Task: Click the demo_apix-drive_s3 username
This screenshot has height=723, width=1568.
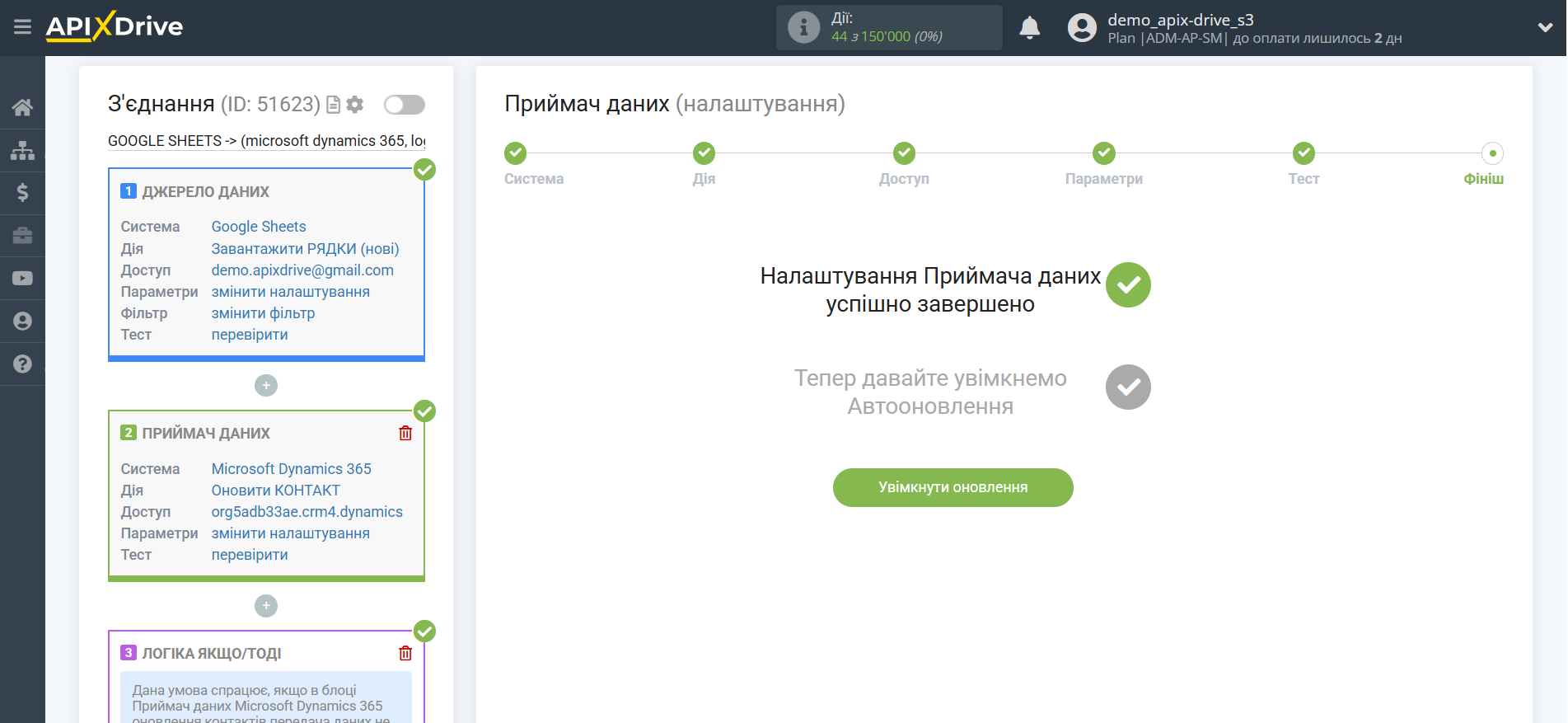Action: tap(1180, 20)
